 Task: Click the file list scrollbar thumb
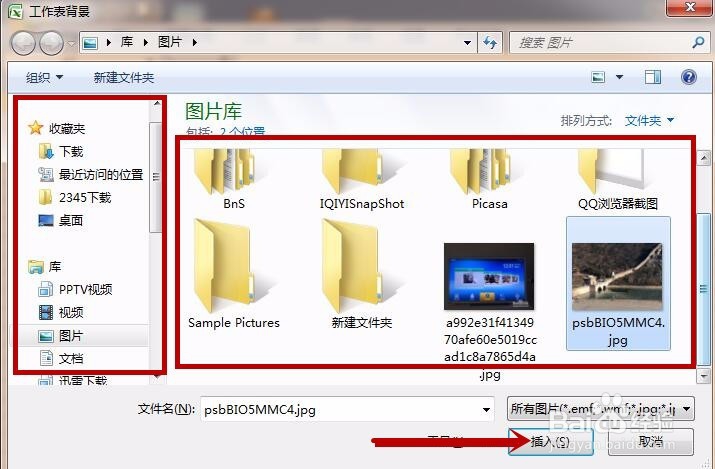[704, 289]
